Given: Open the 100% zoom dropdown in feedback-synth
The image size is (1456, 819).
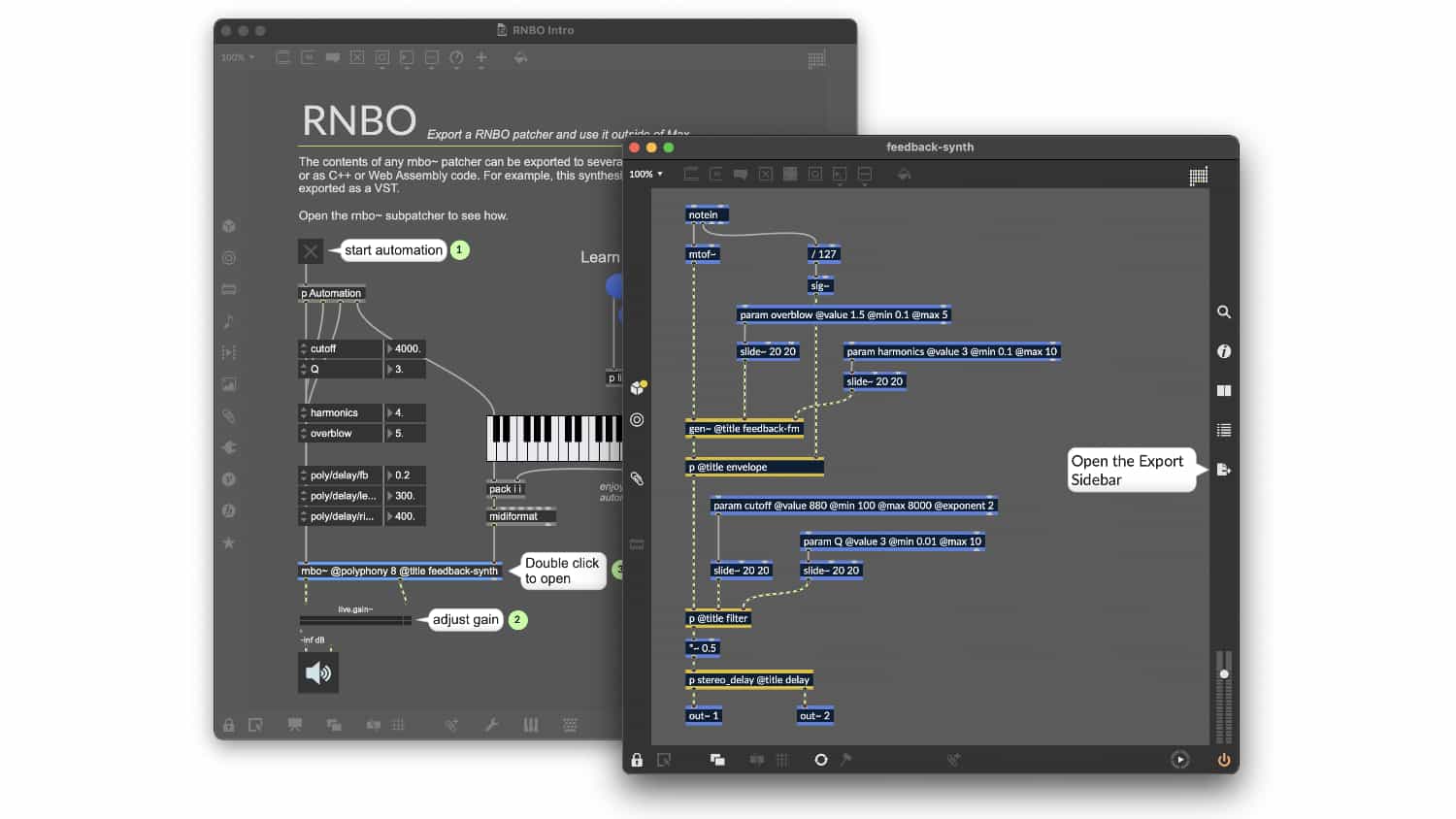Looking at the screenshot, I should [x=645, y=174].
